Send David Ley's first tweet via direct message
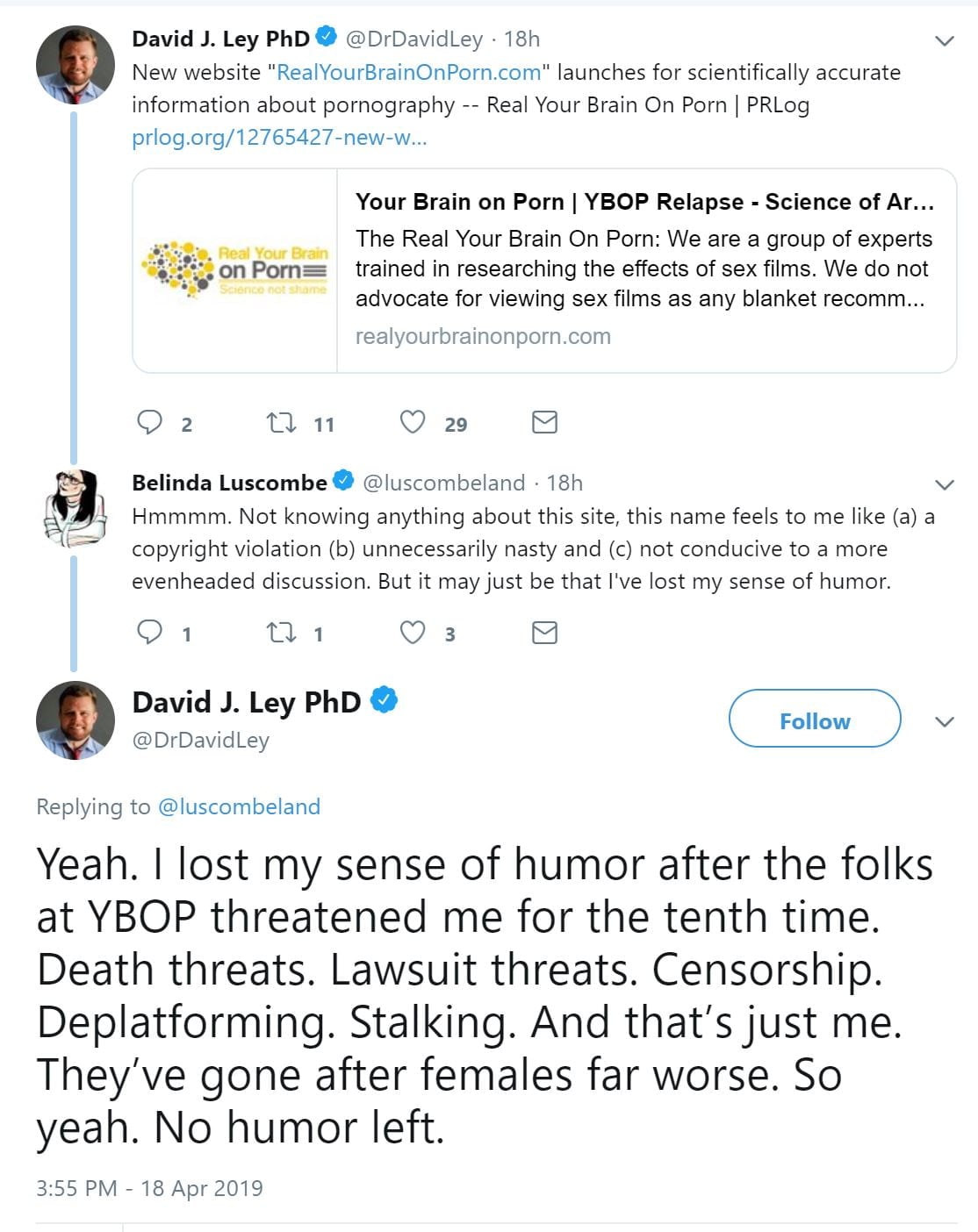978x1232 pixels. point(544,423)
